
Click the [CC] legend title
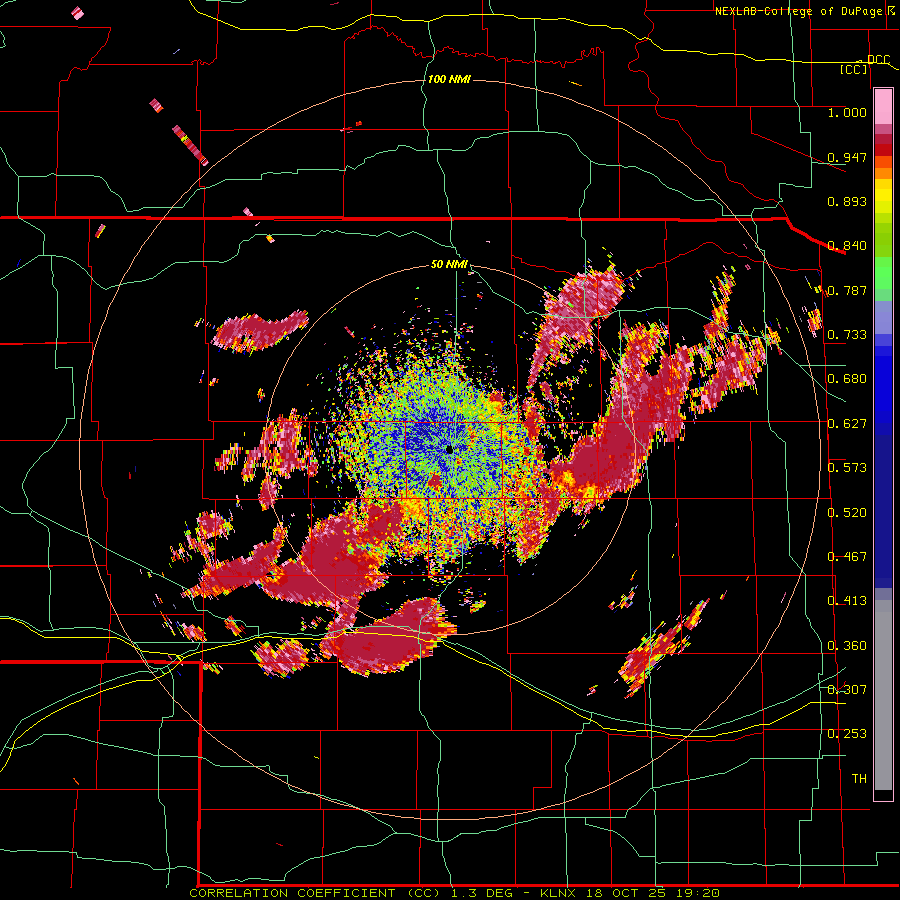click(x=854, y=69)
